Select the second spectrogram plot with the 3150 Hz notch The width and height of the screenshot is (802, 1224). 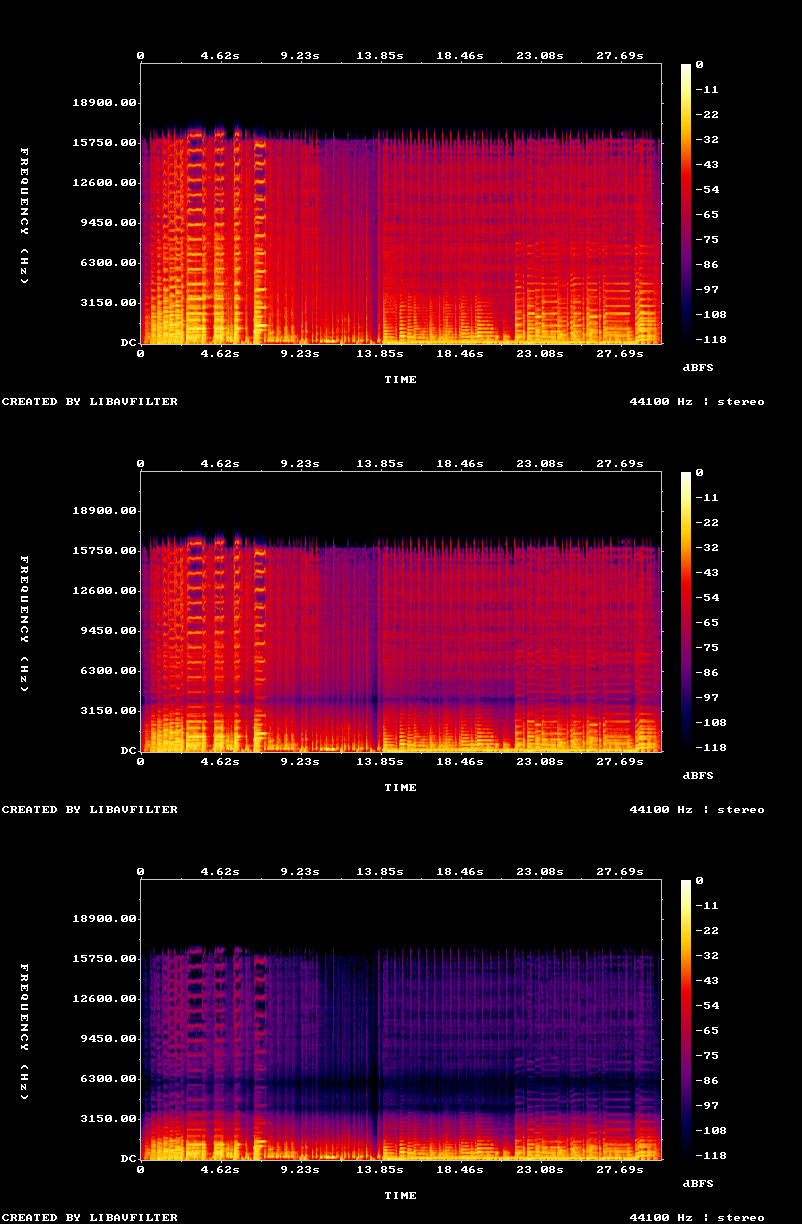tap(401, 611)
